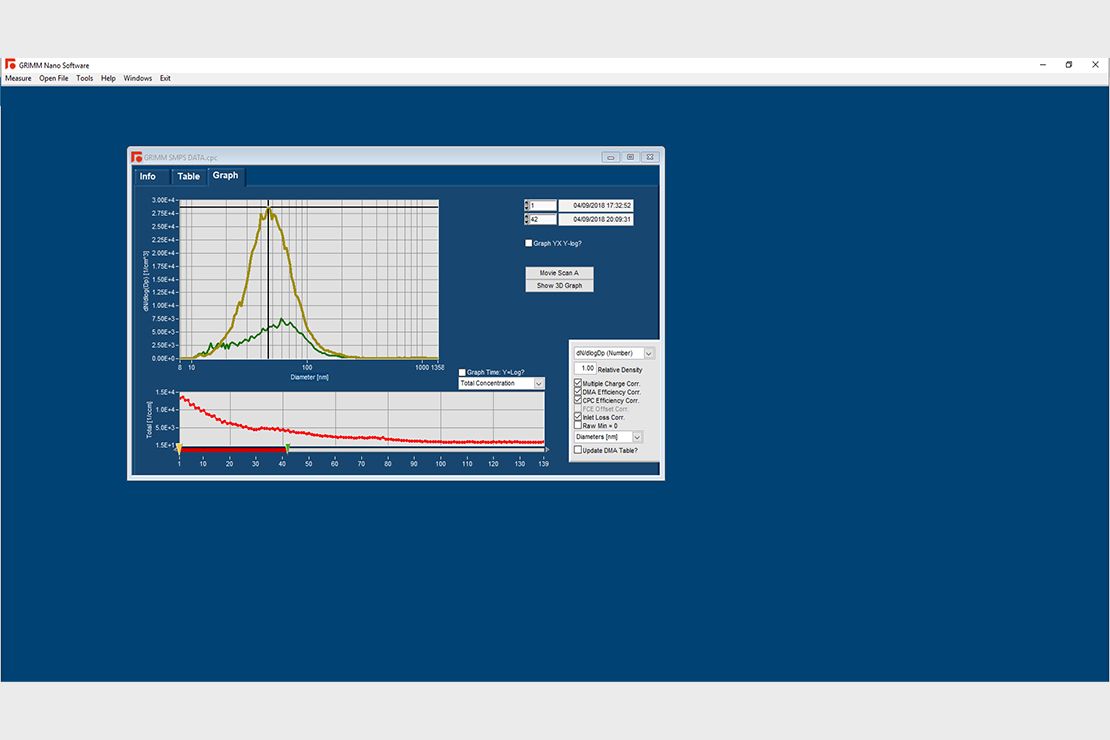Disable Inlet Loss Corr. checkbox
Viewport: 1110px width, 740px height.
[578, 417]
